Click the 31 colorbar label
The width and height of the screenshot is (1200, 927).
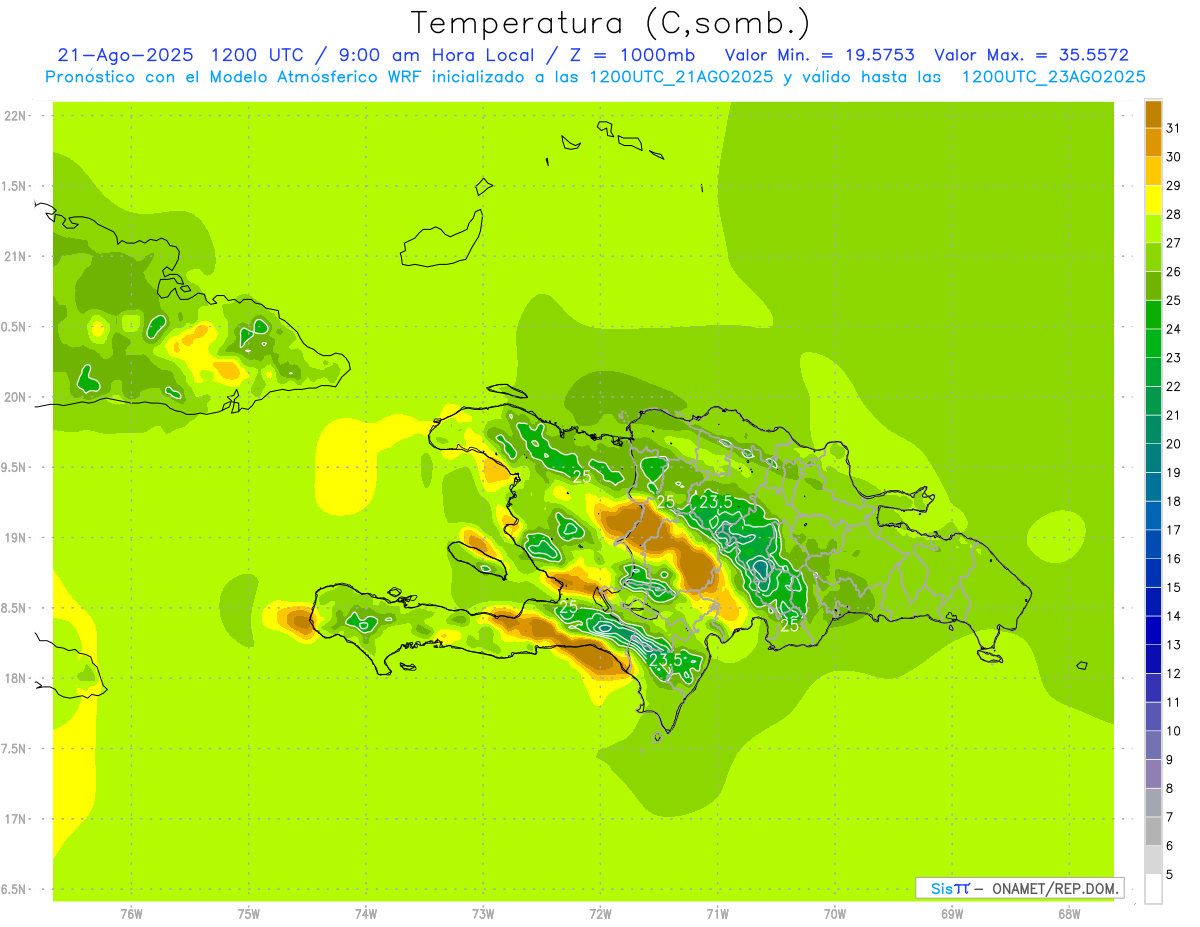(1173, 128)
